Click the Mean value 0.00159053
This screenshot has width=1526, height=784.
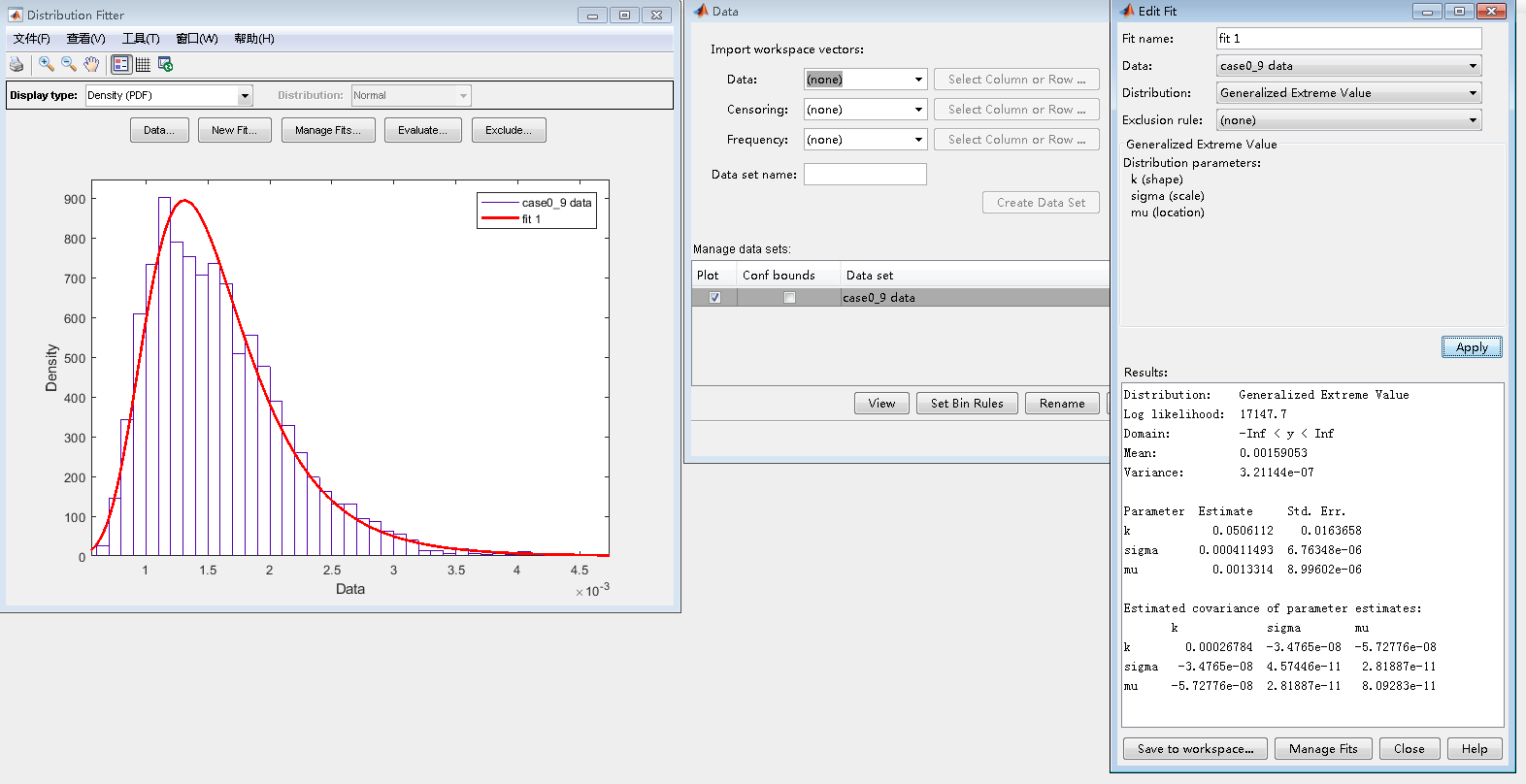click(1274, 453)
